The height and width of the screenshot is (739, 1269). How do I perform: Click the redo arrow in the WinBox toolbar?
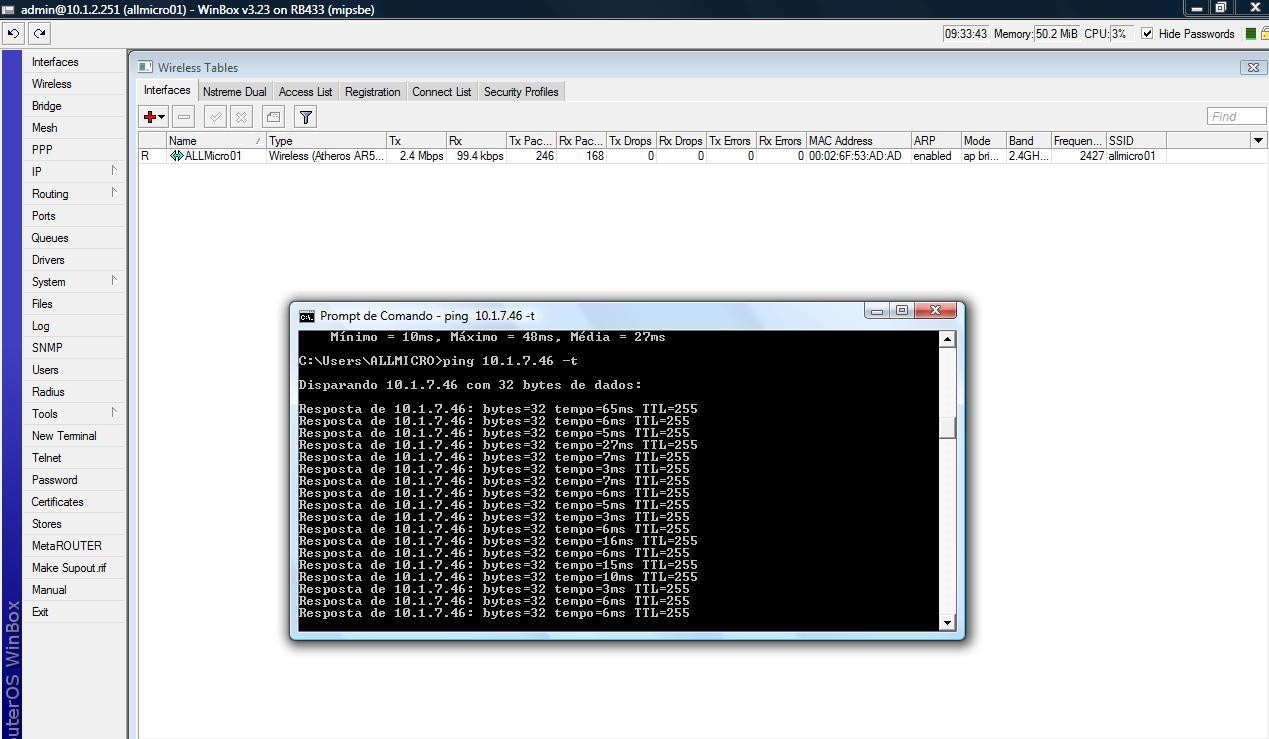click(39, 33)
